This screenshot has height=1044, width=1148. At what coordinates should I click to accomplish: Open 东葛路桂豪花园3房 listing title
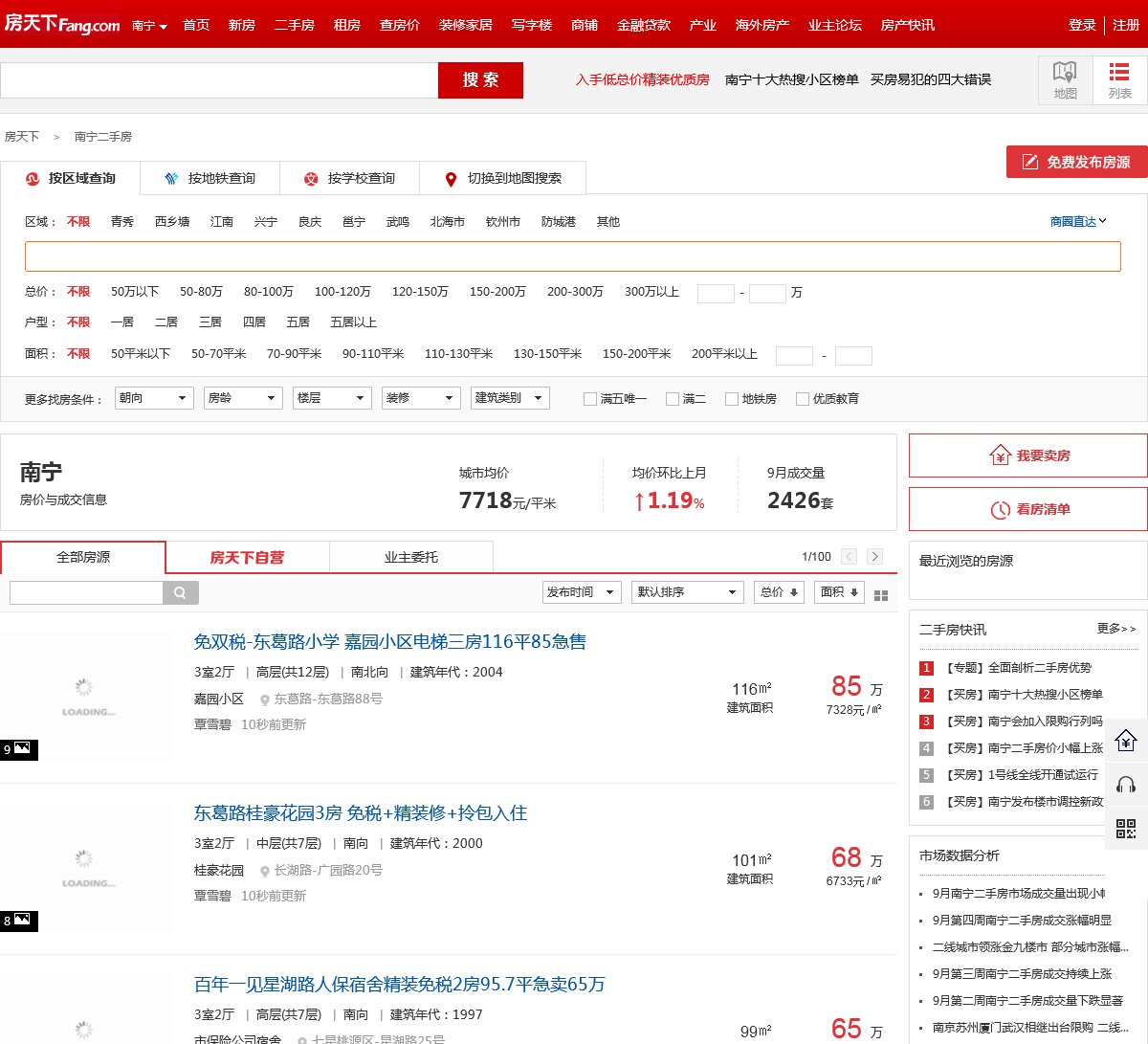(360, 813)
